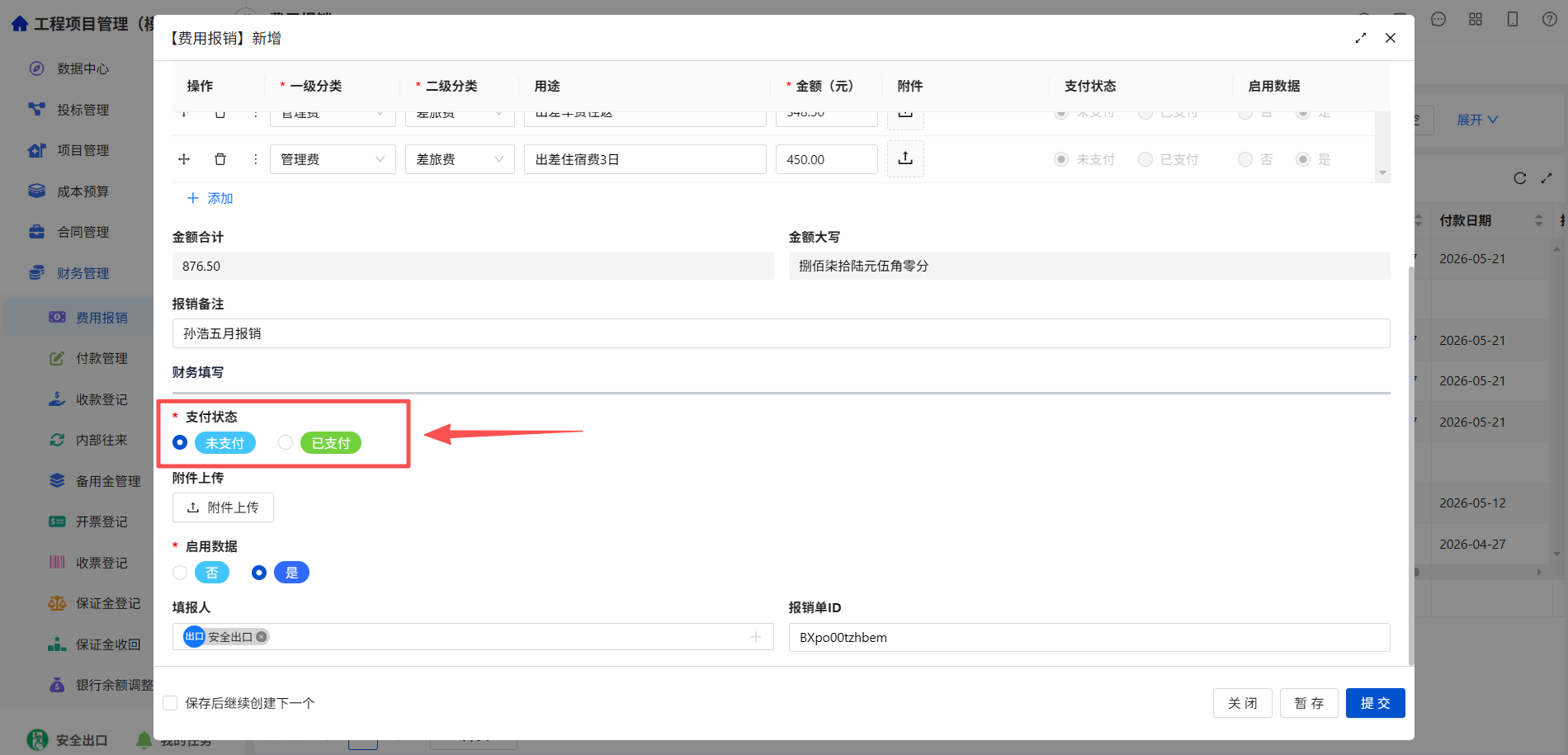Click the 暂存 button
Image resolution: width=1568 pixels, height=755 pixels.
point(1309,703)
